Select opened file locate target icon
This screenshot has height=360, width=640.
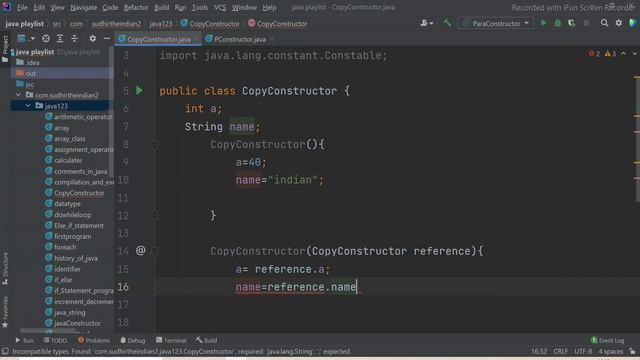[46, 38]
